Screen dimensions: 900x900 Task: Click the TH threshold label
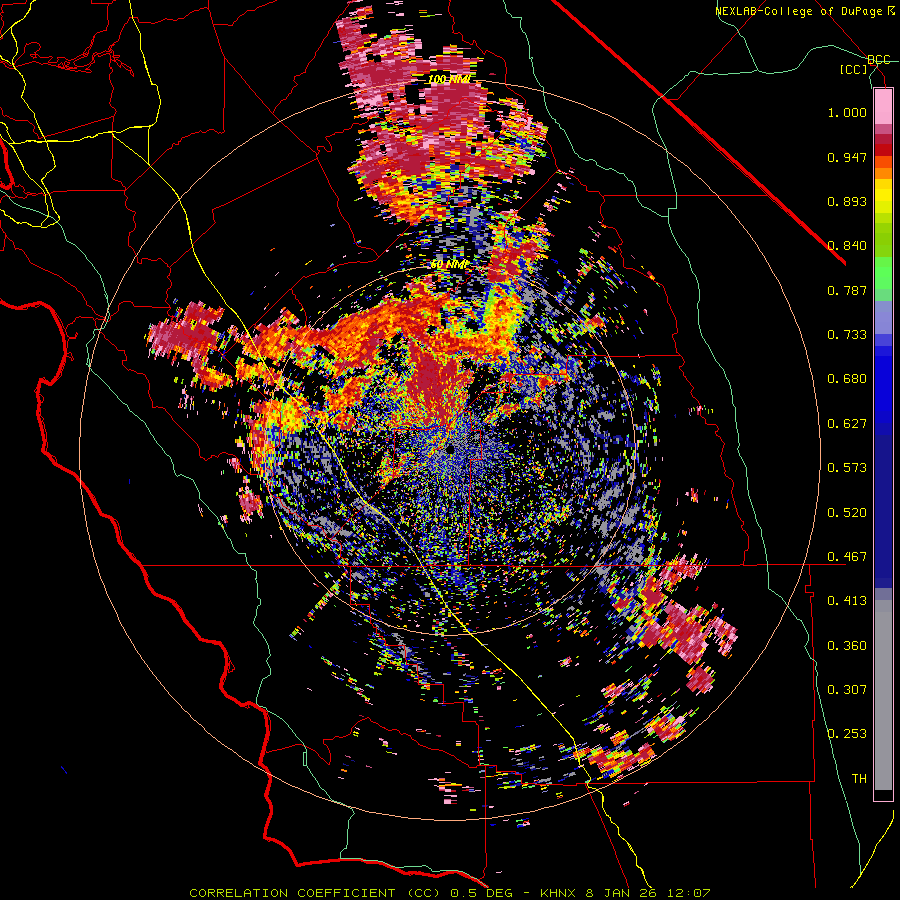pyautogui.click(x=859, y=779)
